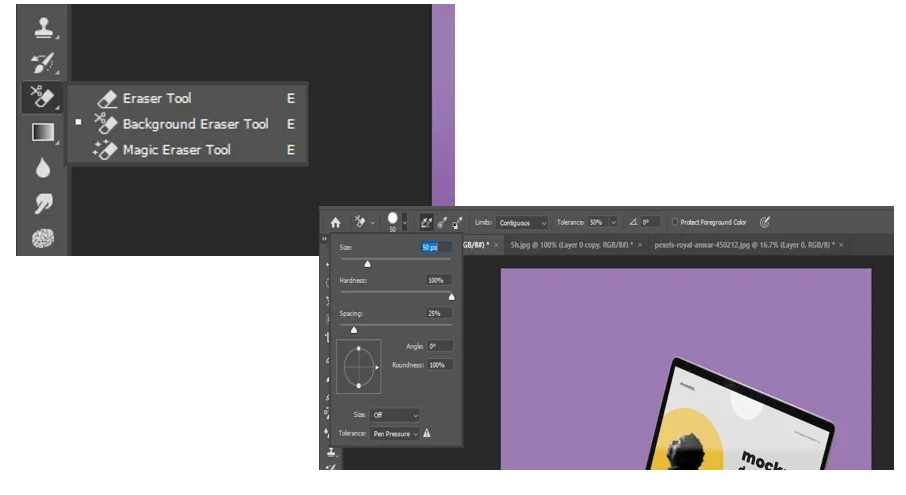Click the warning triangle next to Pen Pressure
The width and height of the screenshot is (906, 495).
427,433
